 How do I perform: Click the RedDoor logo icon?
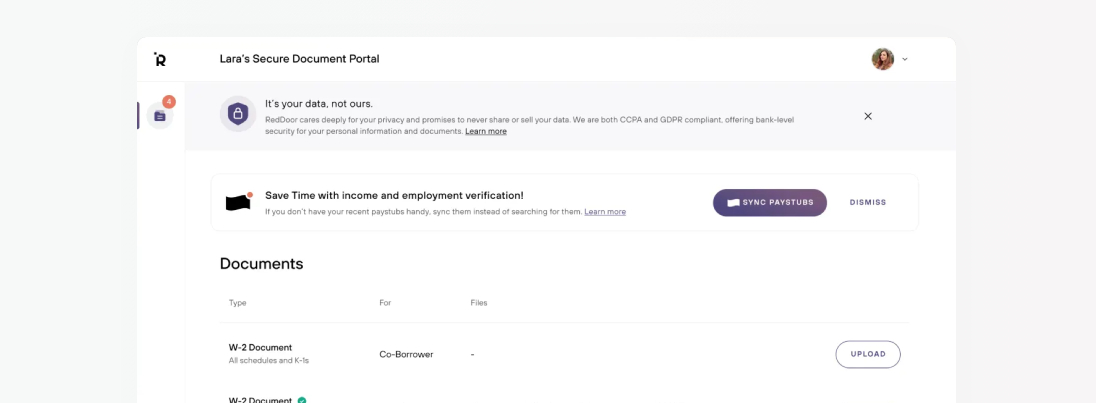[x=160, y=59]
